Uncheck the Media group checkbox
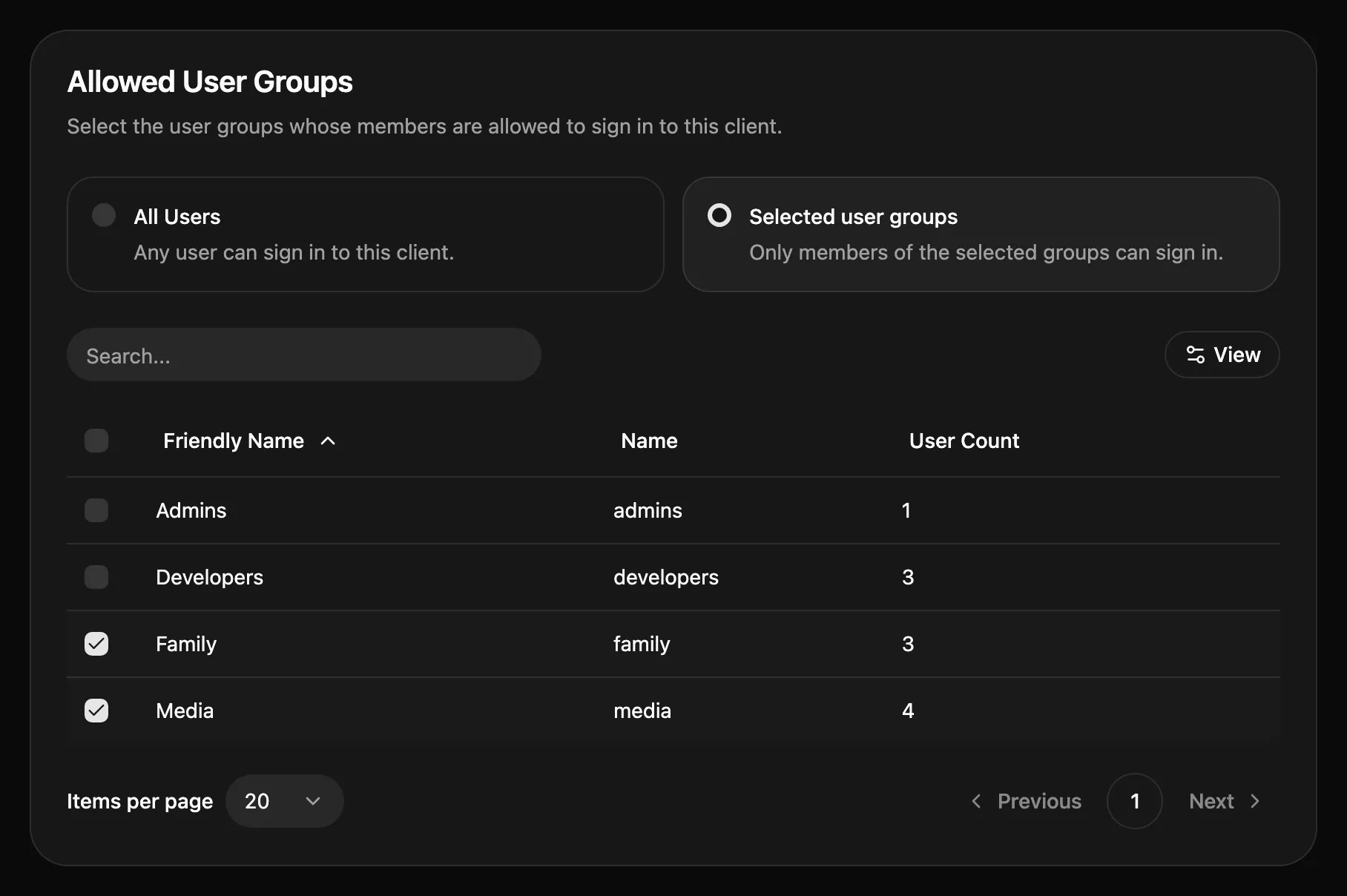This screenshot has width=1347, height=896. click(96, 711)
